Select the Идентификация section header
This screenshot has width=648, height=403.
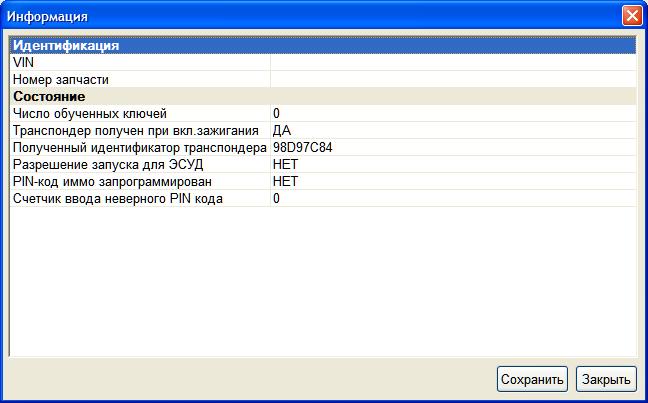(323, 45)
